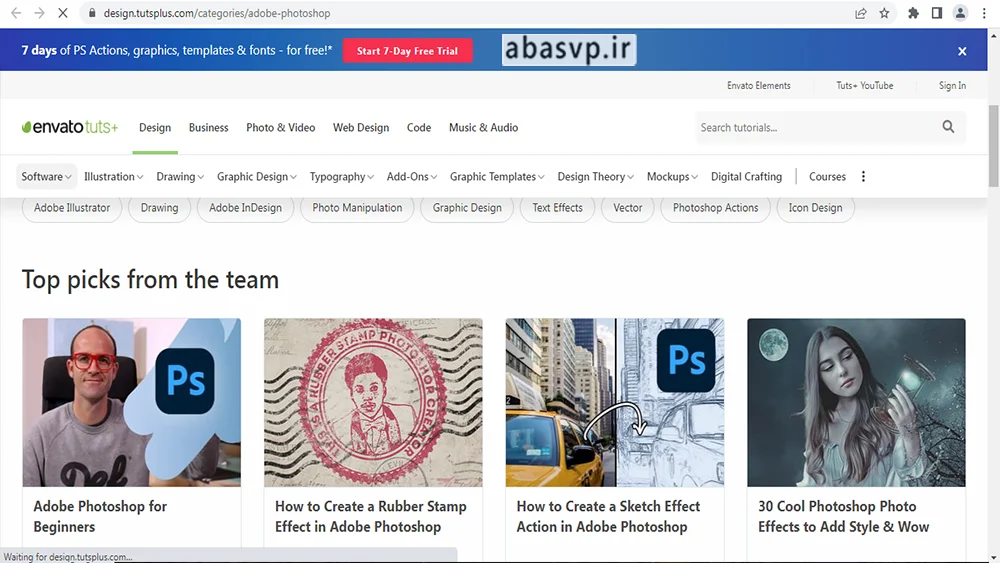Open the Chrome profile avatar icon

point(960,13)
